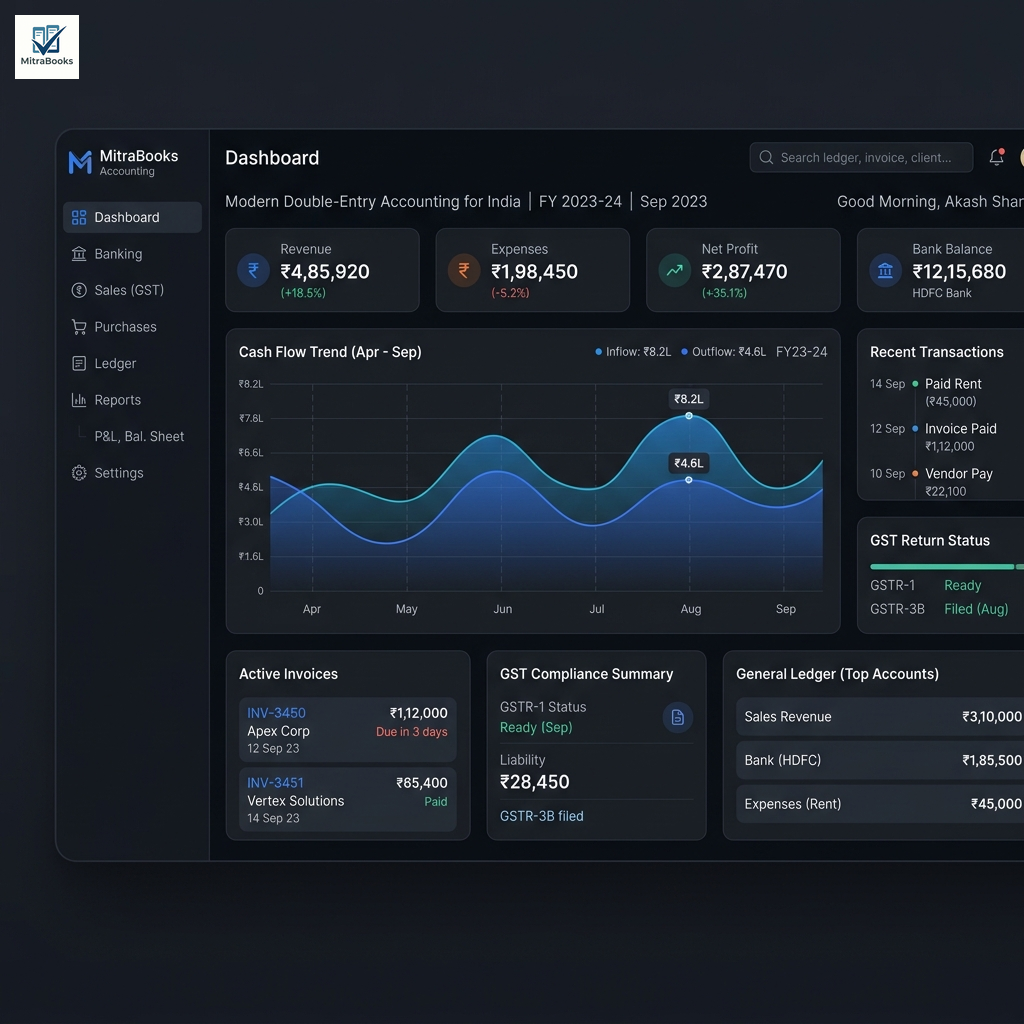1024x1024 pixels.
Task: Click Ready (Sep) GSTR-1 status
Action: click(536, 728)
